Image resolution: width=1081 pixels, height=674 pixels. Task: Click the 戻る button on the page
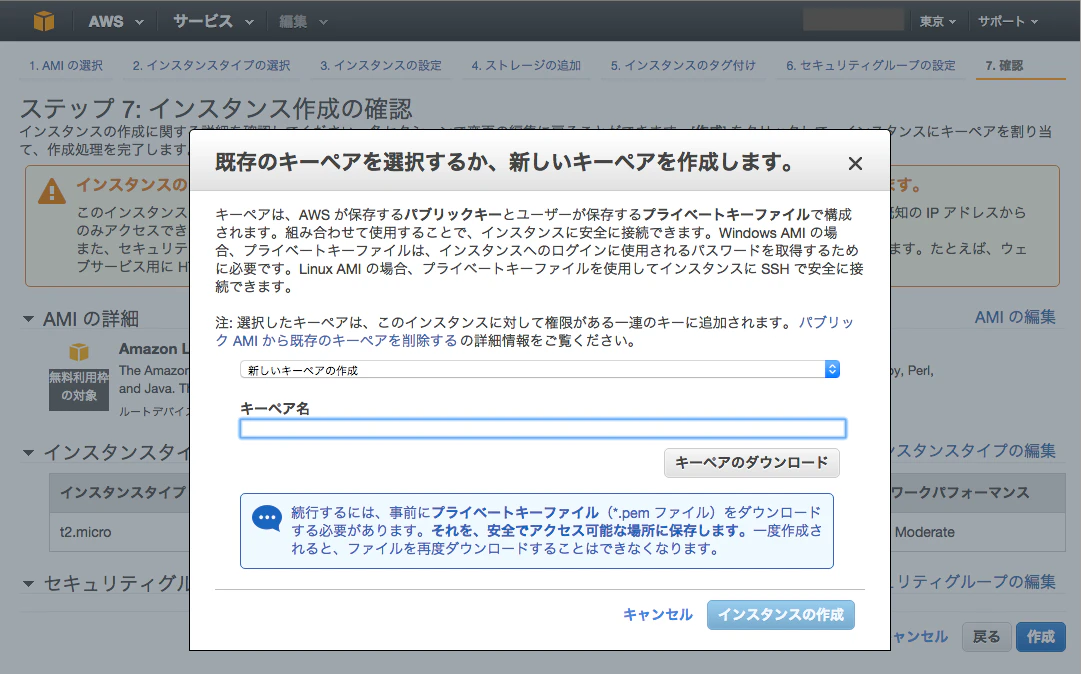(986, 637)
